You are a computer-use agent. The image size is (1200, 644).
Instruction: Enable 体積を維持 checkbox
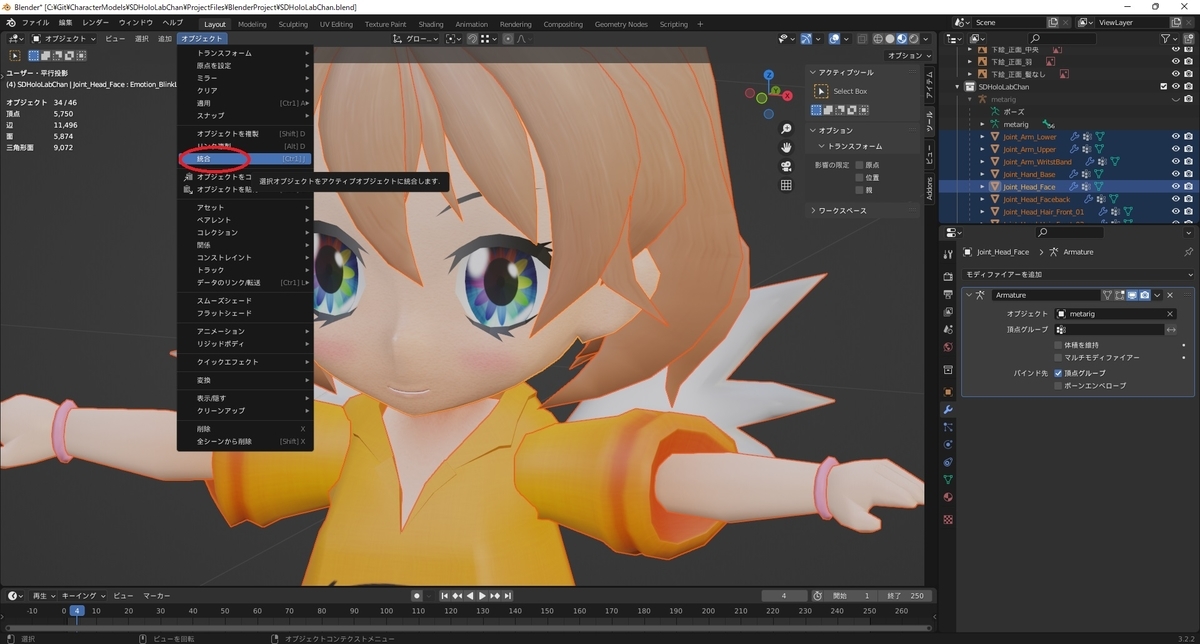tap(1058, 345)
